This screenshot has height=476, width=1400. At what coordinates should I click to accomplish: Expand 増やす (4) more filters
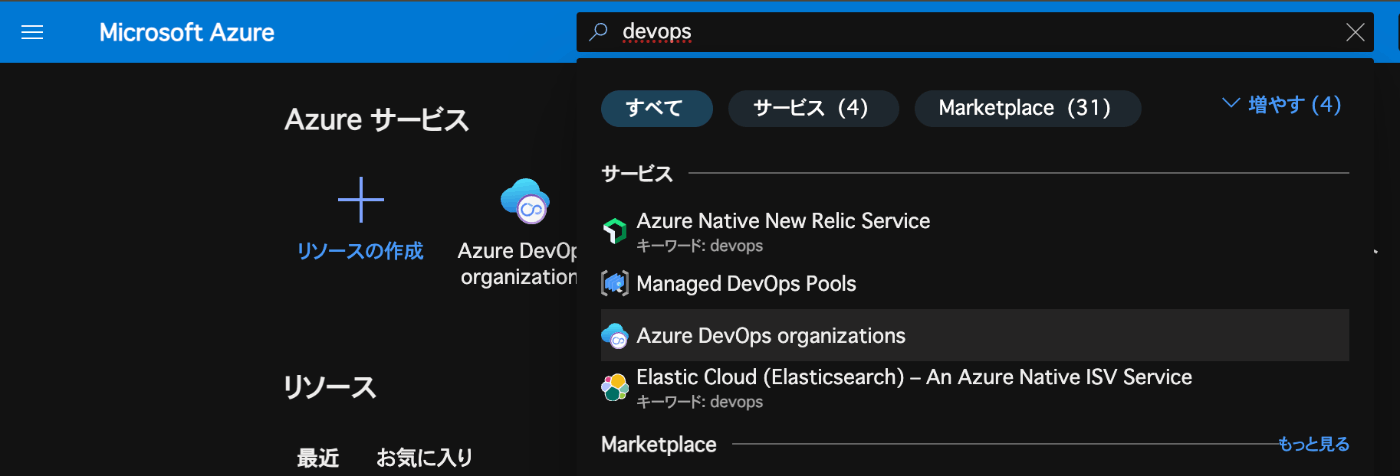pos(1282,104)
